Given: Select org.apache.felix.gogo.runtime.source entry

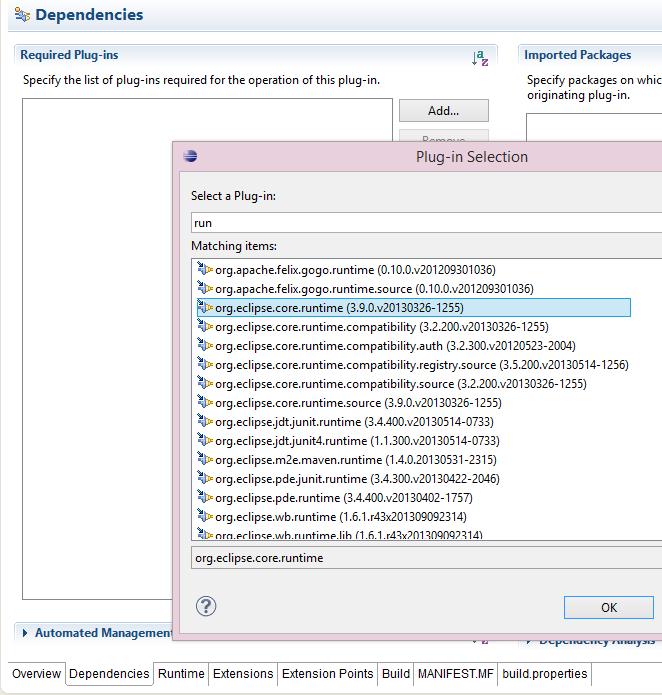Looking at the screenshot, I should click(365, 289).
